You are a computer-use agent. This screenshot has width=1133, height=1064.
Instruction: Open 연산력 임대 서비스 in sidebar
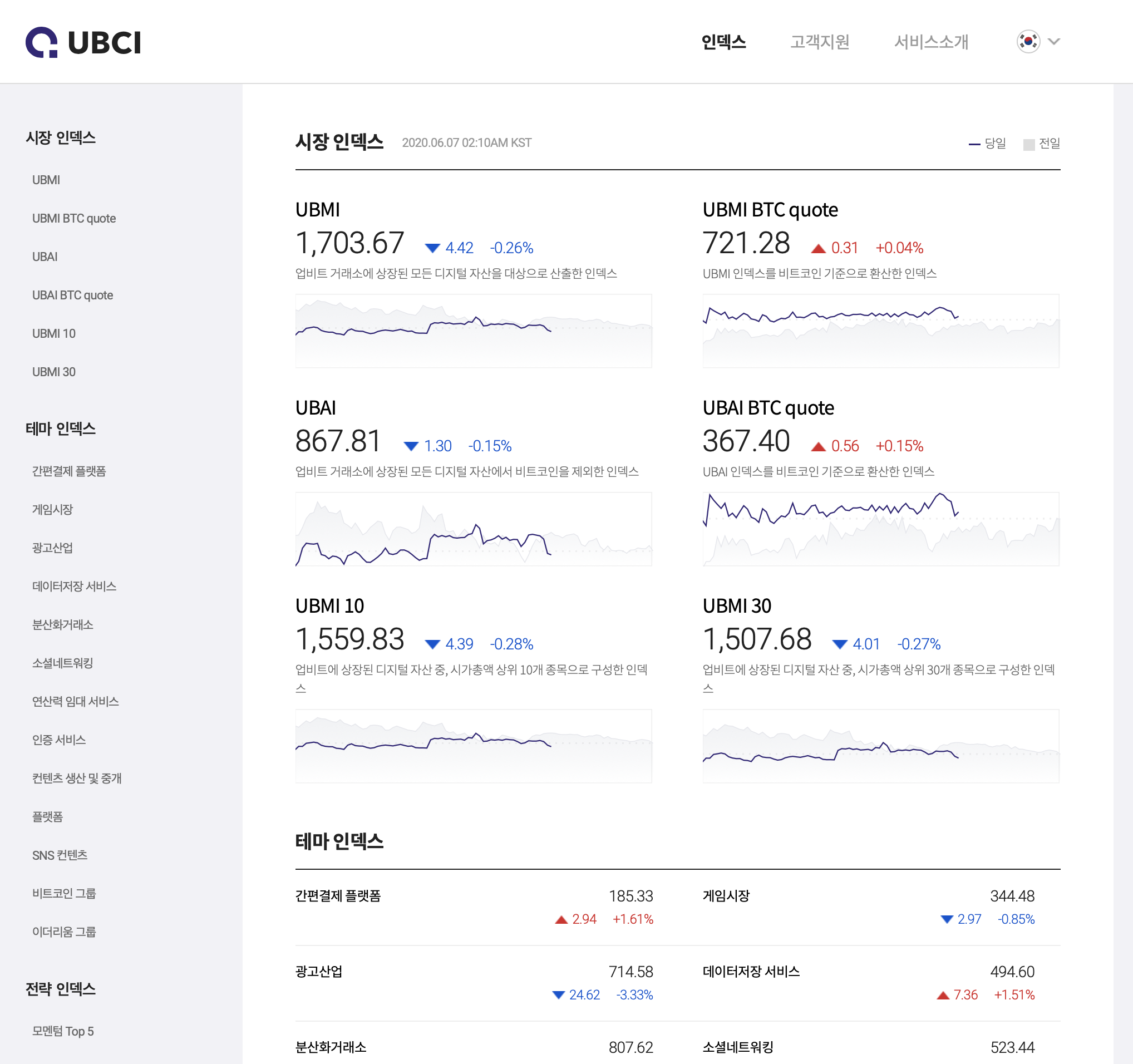[75, 702]
